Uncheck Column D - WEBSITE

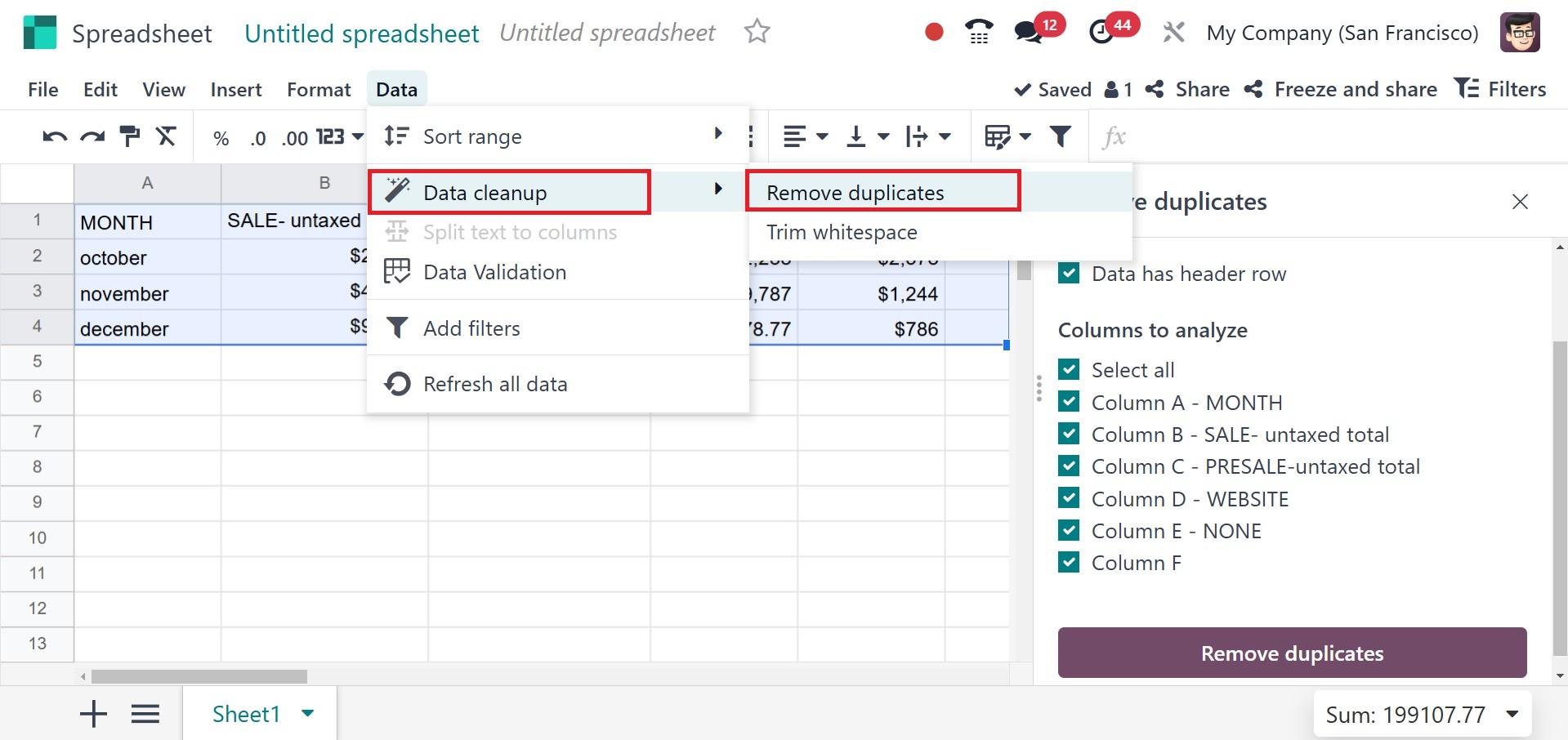[1069, 498]
